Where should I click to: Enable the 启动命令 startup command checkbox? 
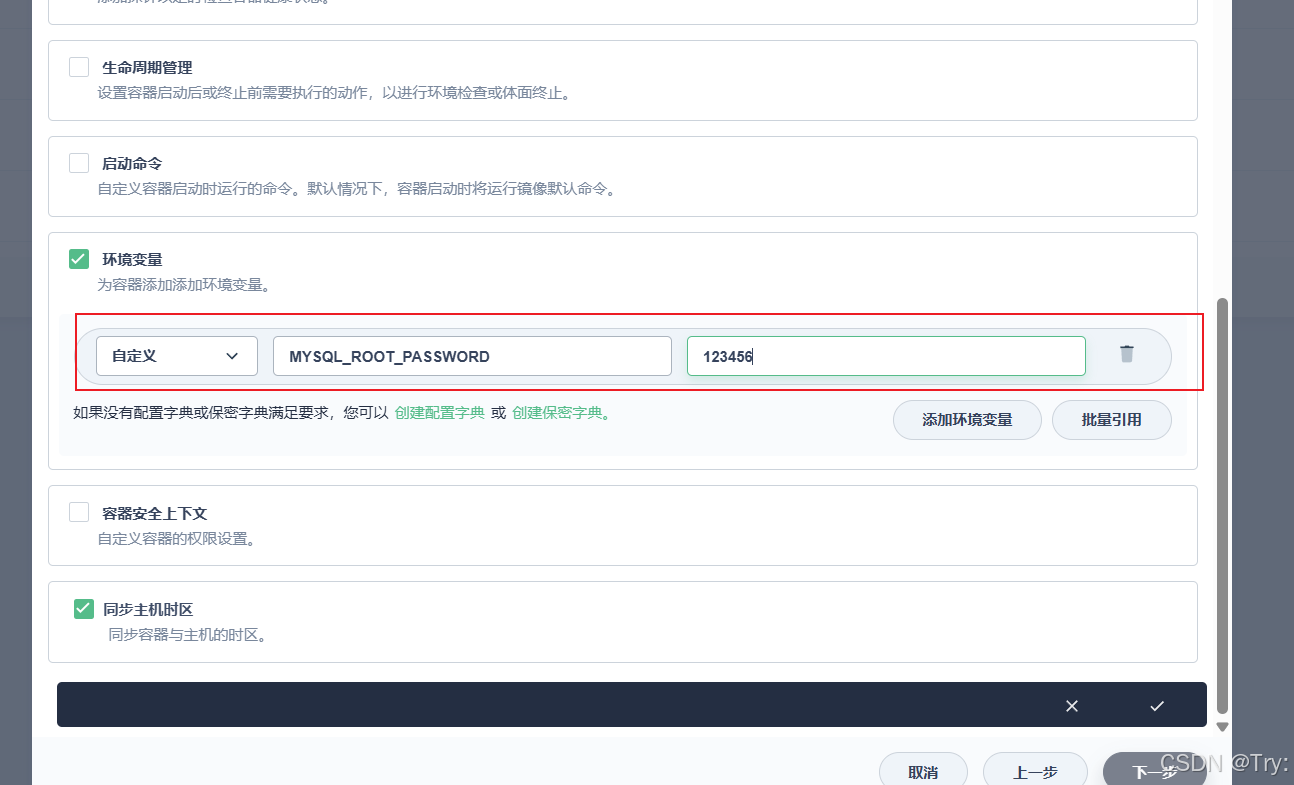(x=78, y=163)
